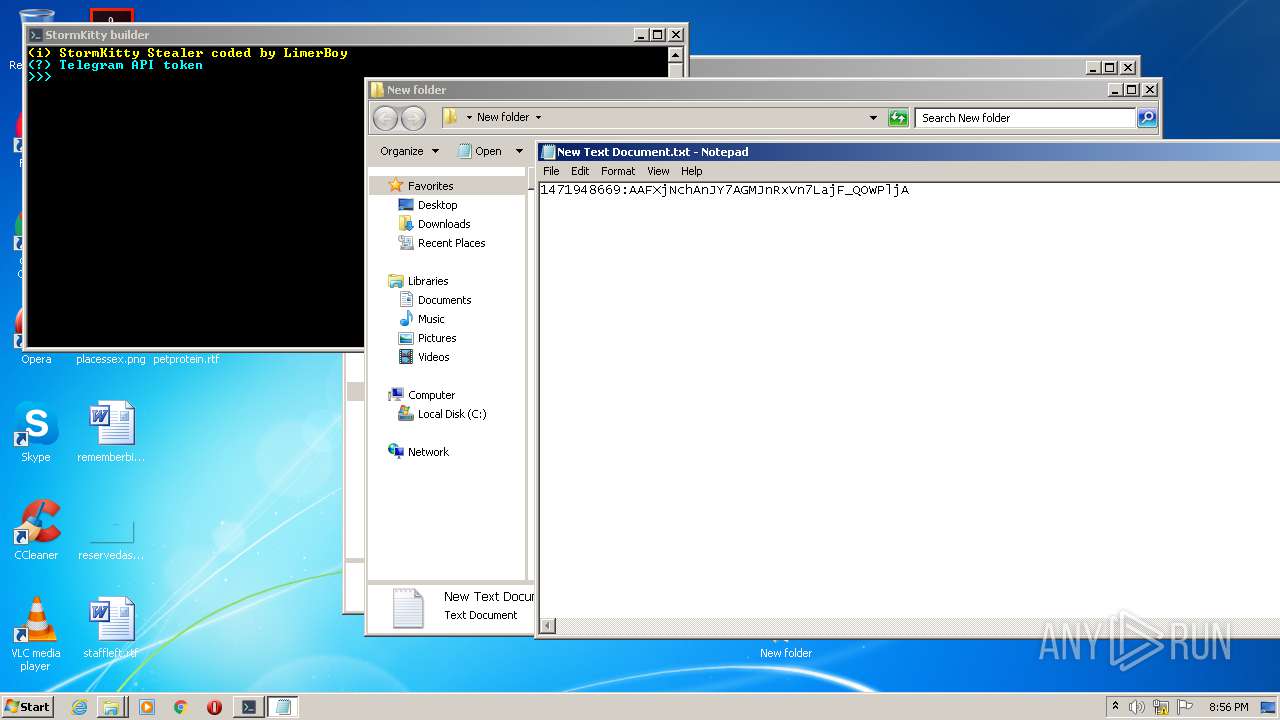
Task: Click the Open button in Explorer toolbar
Action: [481, 151]
